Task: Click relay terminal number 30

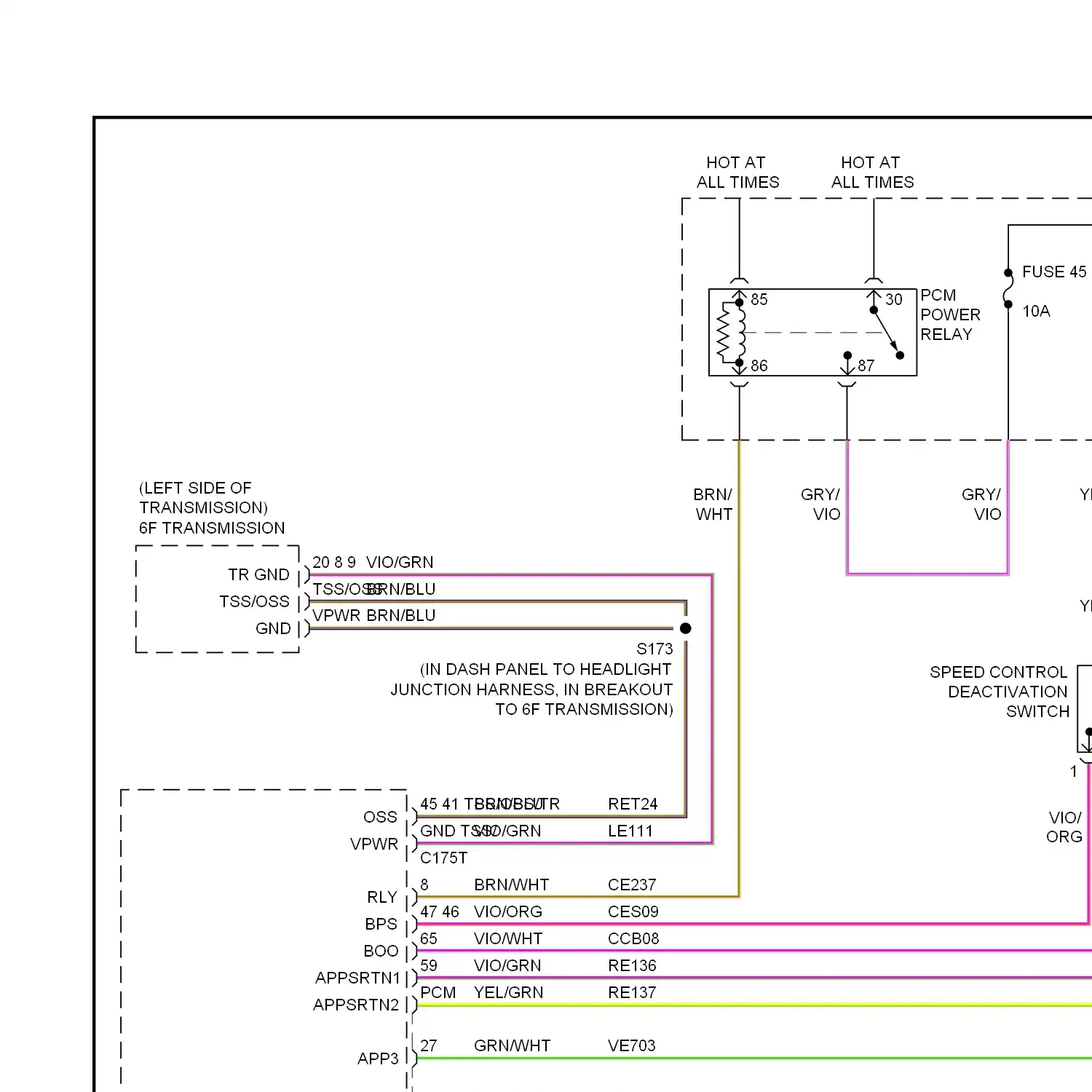Action: (894, 299)
